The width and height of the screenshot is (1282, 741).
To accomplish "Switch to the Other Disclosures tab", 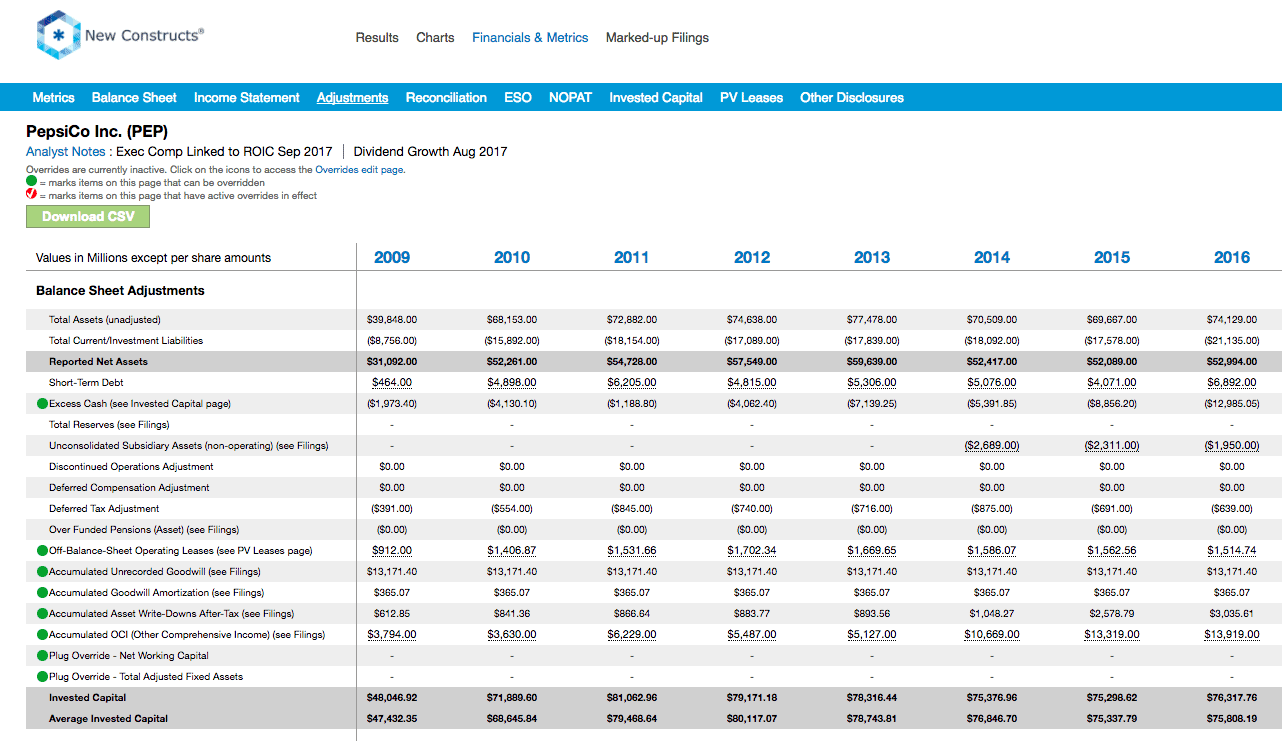I will 852,98.
